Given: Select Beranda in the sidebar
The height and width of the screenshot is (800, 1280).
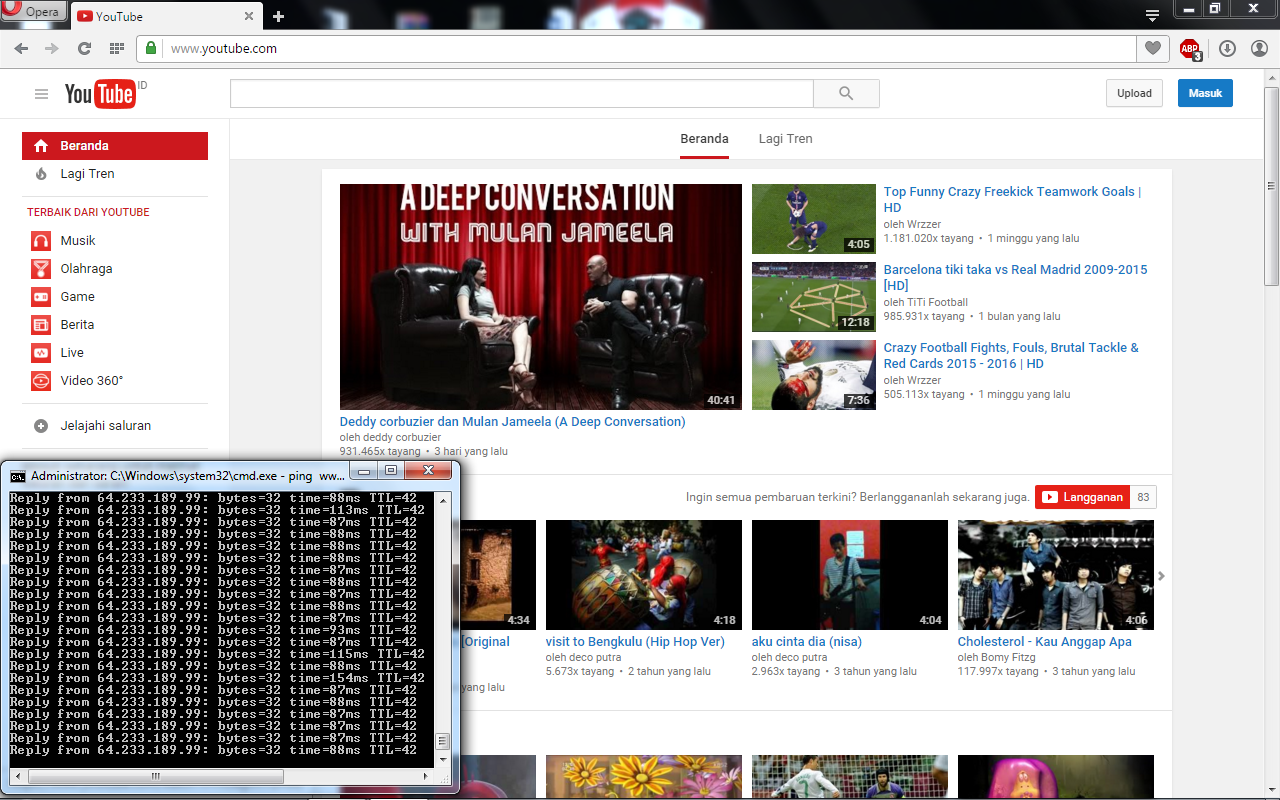Looking at the screenshot, I should tap(115, 146).
